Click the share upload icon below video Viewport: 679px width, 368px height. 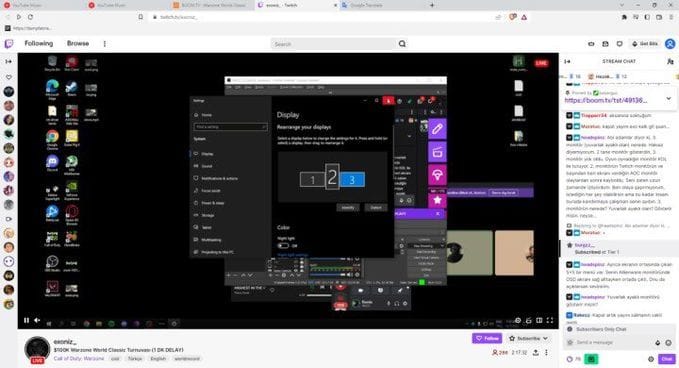(536, 353)
